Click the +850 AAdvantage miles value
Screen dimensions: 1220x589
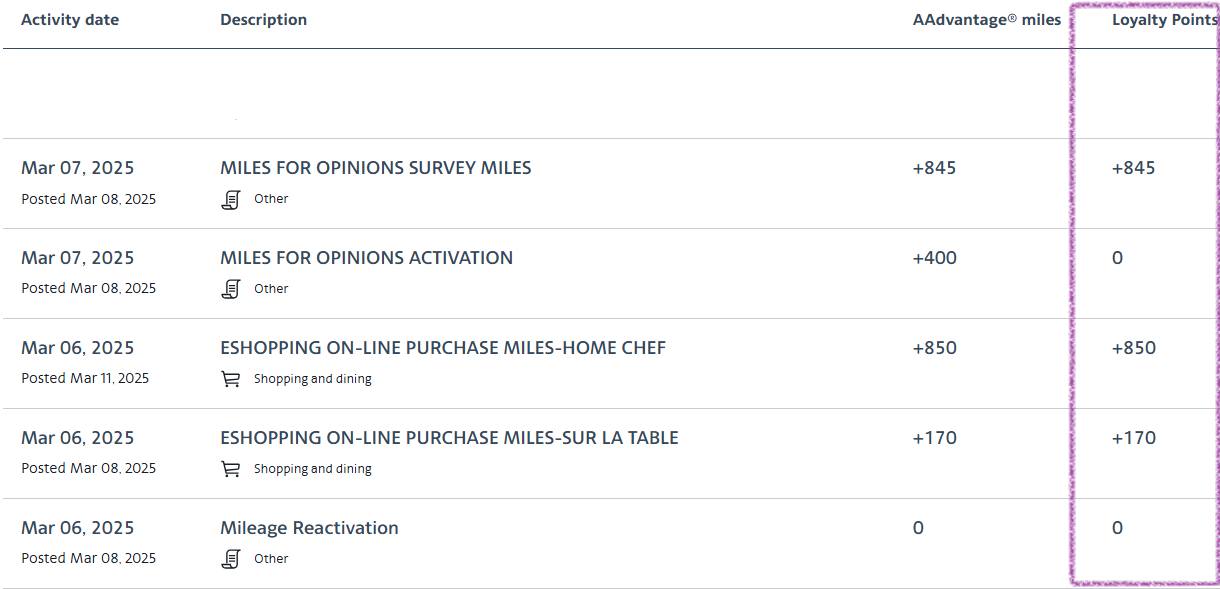pyautogui.click(x=934, y=348)
